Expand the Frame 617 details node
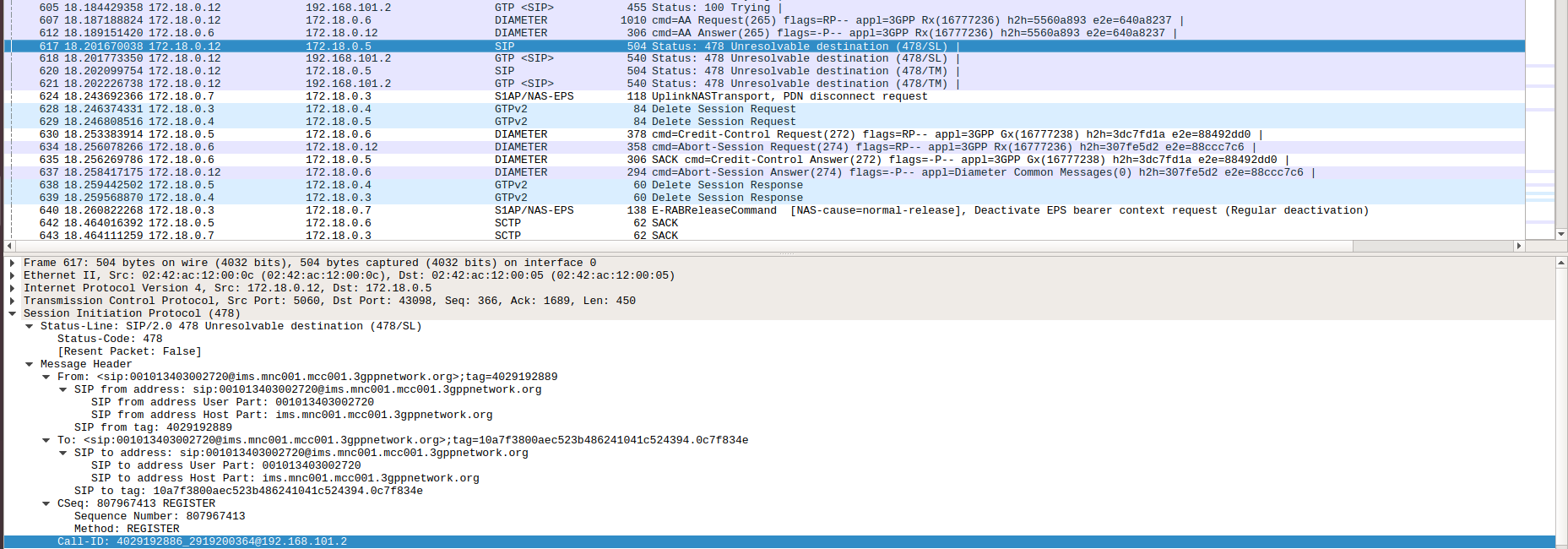Screen dimensions: 1568x549 click(x=12, y=263)
